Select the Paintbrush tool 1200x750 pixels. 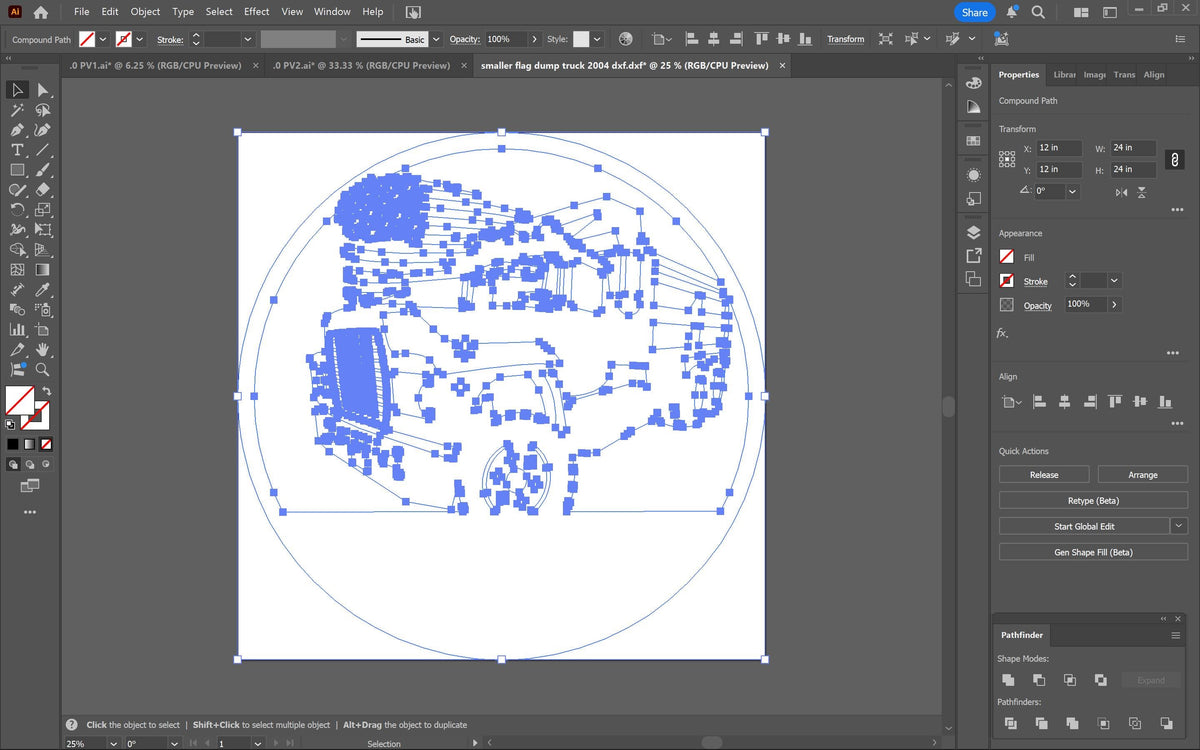tap(43, 170)
